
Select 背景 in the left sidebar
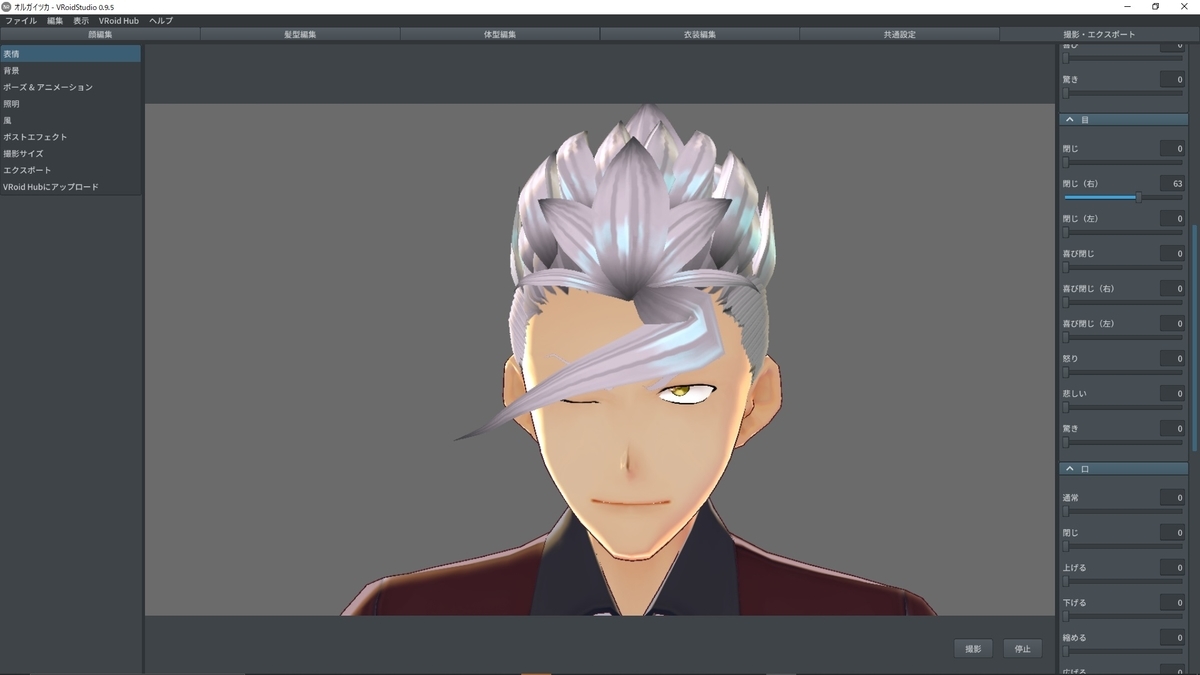70,71
